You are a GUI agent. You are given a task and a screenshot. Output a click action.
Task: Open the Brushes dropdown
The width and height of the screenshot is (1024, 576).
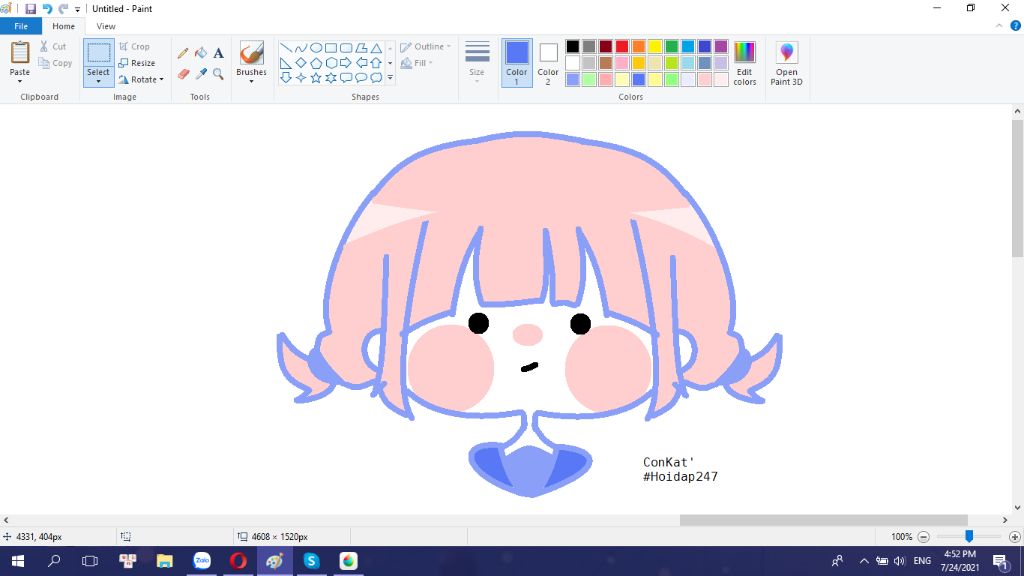tap(251, 82)
